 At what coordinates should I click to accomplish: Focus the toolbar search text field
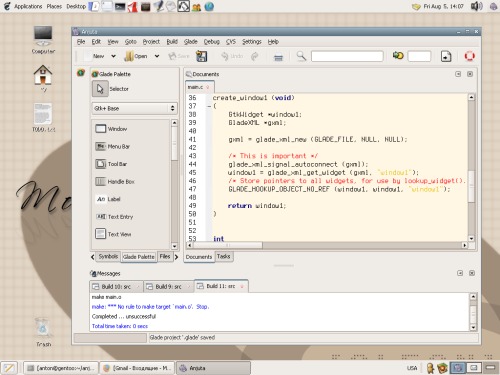pos(347,56)
